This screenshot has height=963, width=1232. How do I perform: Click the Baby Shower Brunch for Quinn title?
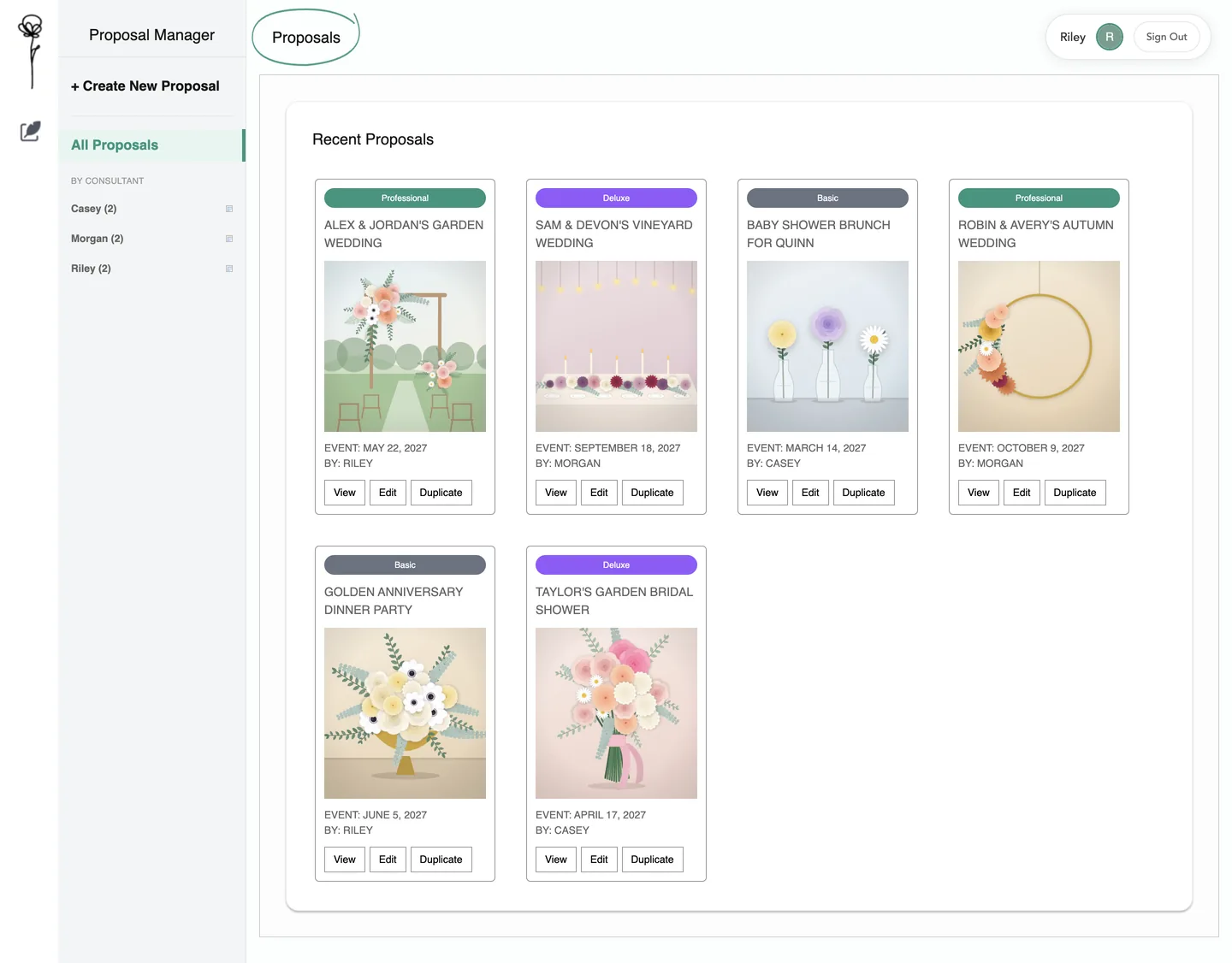819,233
